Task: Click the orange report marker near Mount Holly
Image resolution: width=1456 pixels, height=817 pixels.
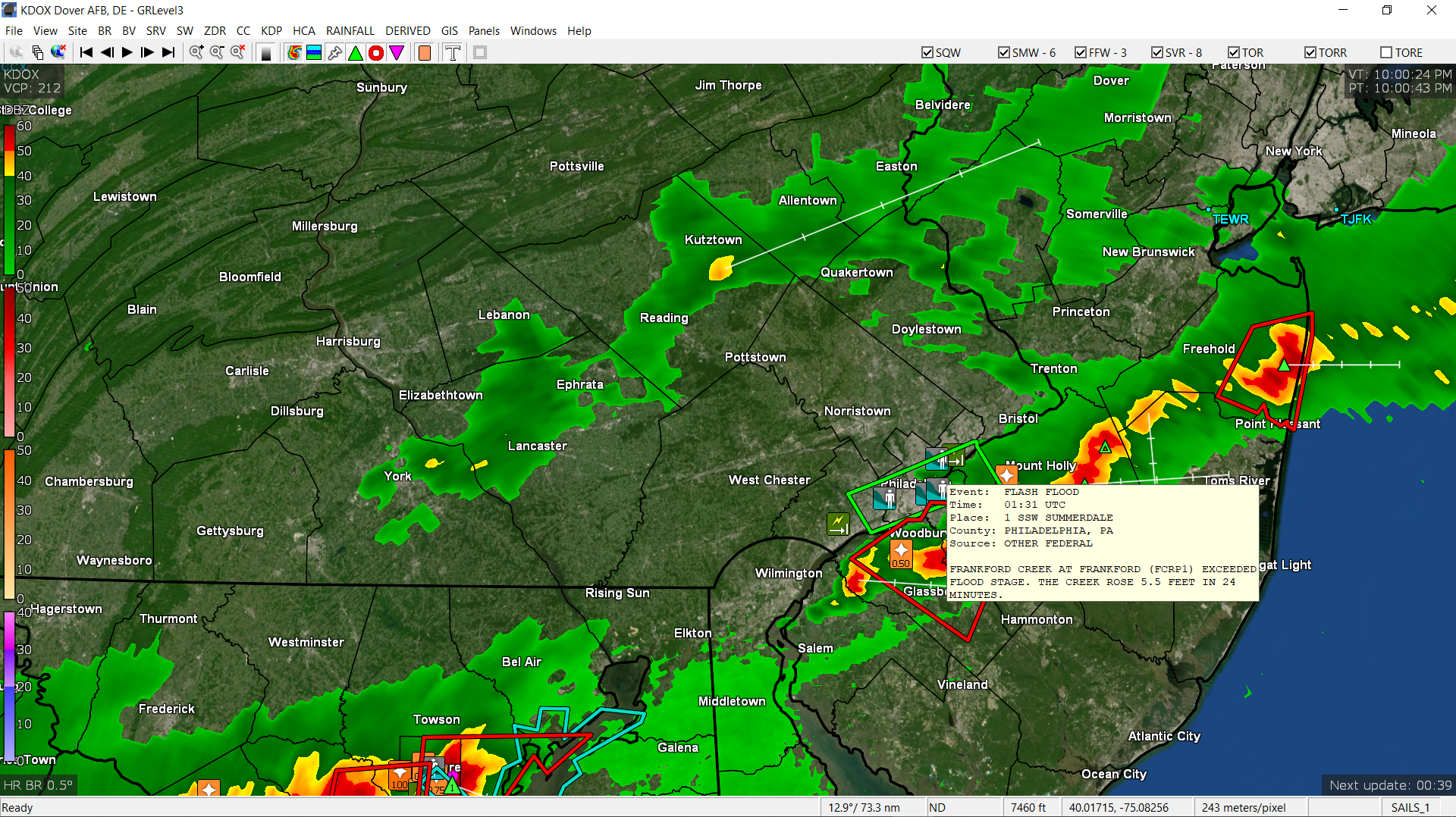Action: [x=1006, y=475]
